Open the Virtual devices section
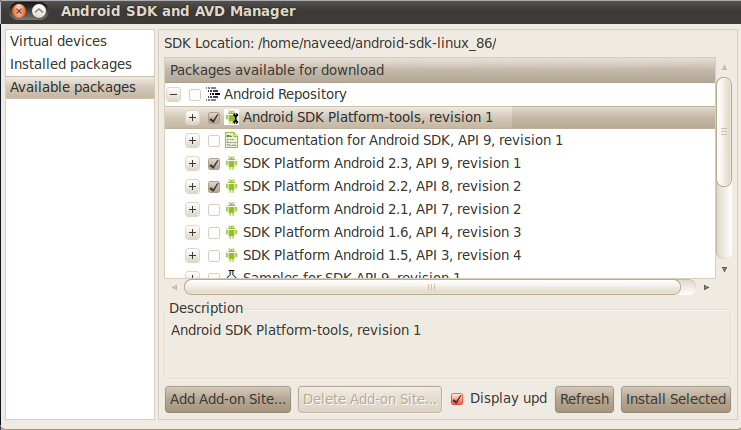The width and height of the screenshot is (741, 430). [x=58, y=41]
